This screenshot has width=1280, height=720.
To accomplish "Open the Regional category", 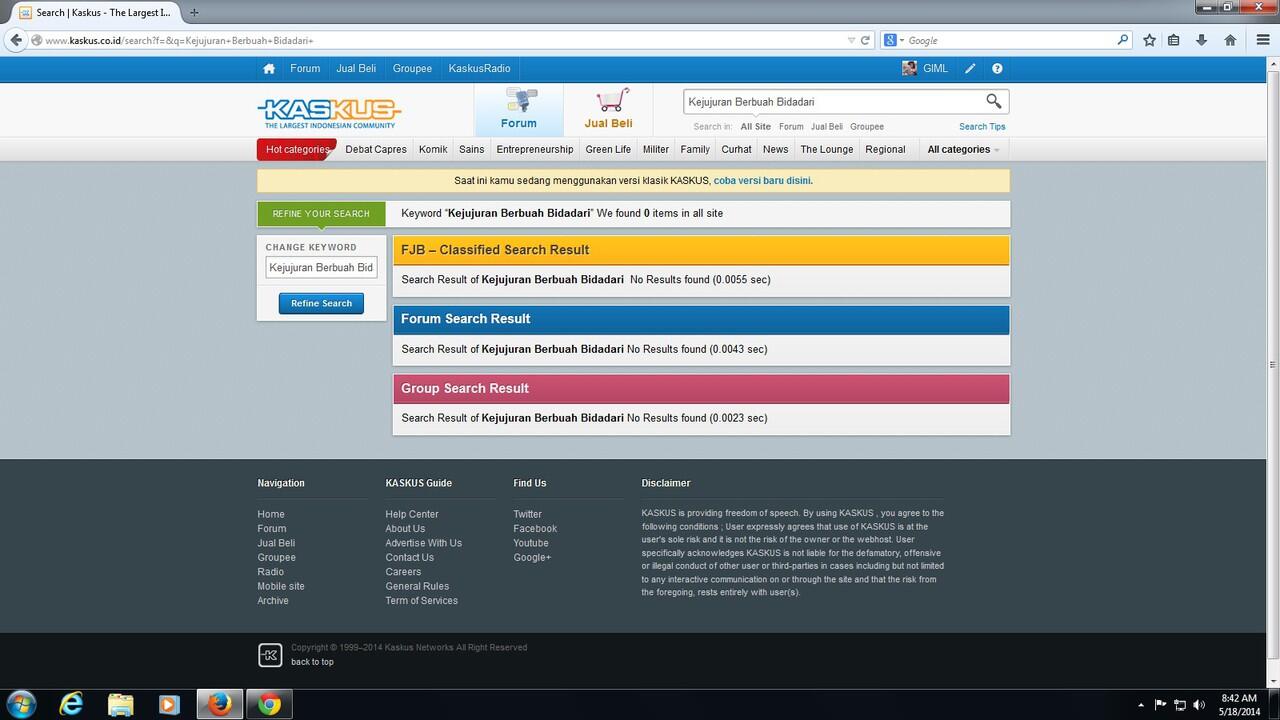I will (885, 149).
